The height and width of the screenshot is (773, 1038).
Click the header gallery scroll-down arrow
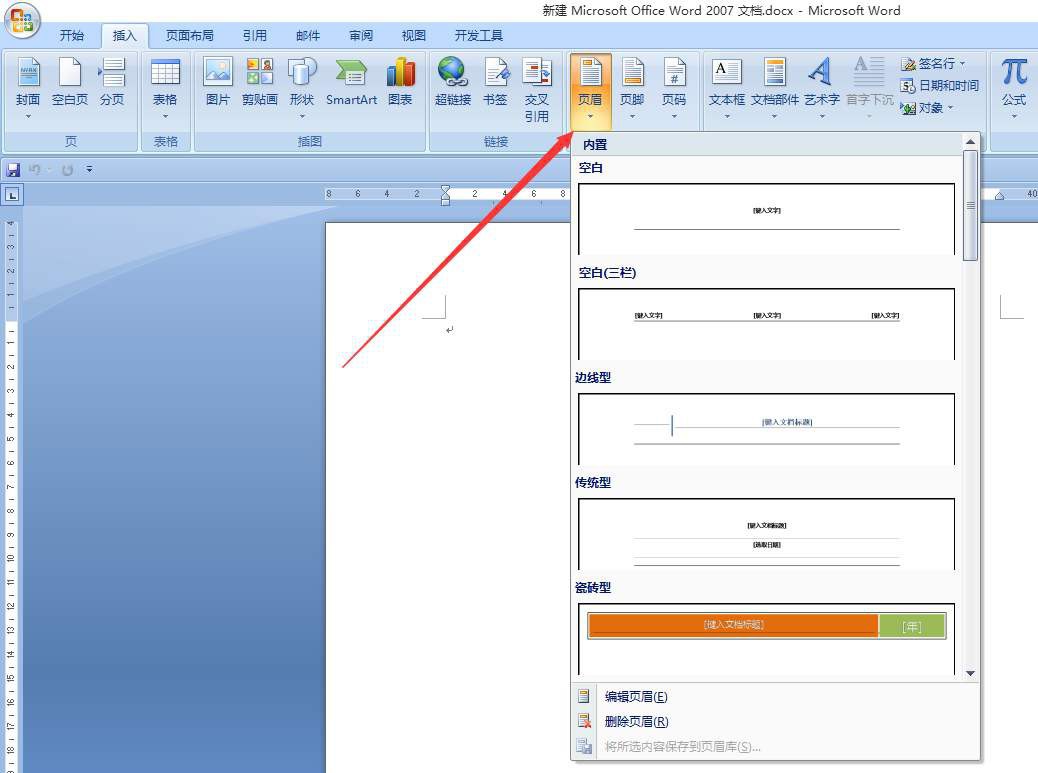[x=970, y=673]
